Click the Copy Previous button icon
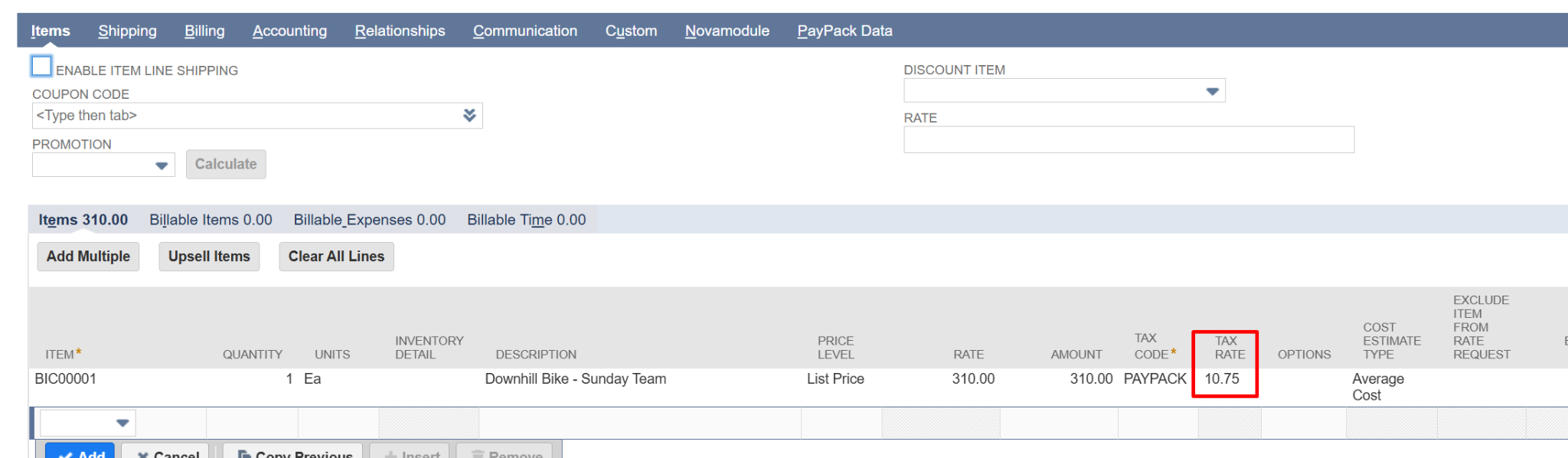The height and width of the screenshot is (458, 1568). pos(244,454)
